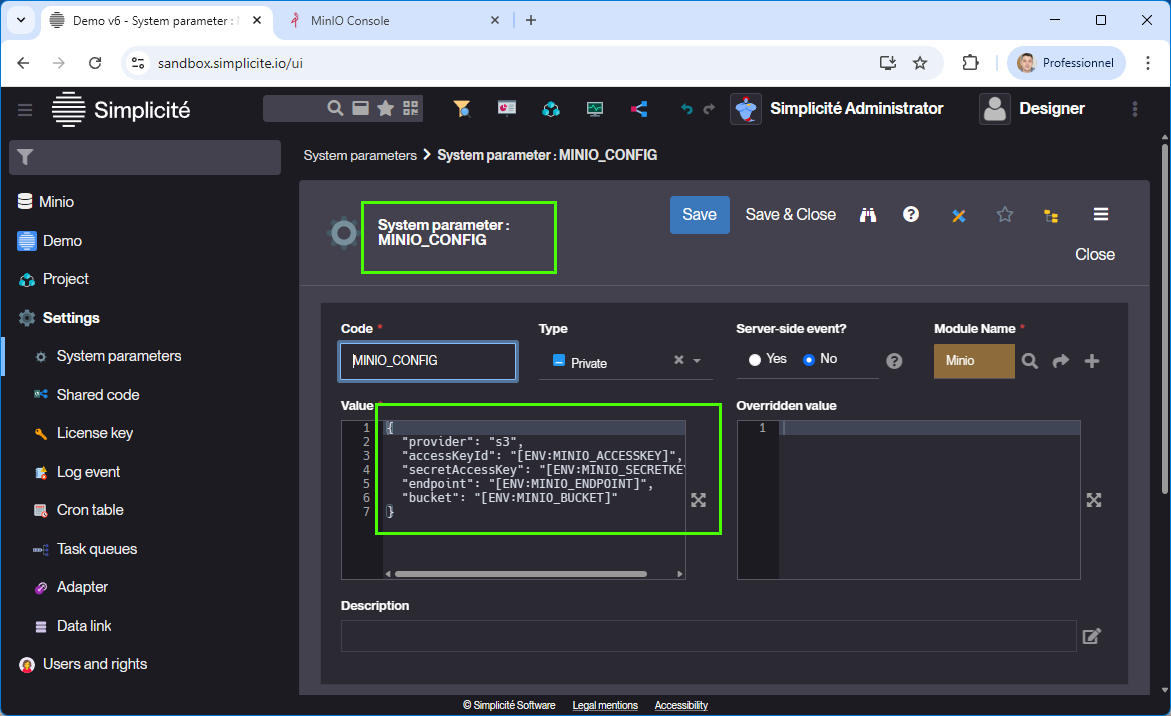Open Shared code in Settings menu
This screenshot has width=1171, height=716.
coord(97,395)
